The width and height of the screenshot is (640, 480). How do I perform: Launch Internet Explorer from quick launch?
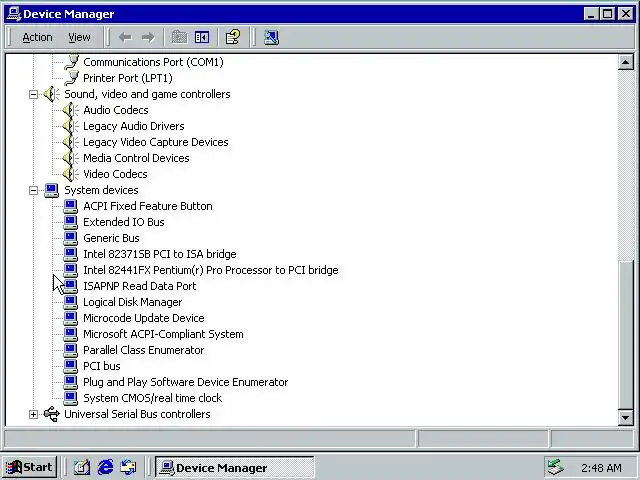click(x=105, y=467)
